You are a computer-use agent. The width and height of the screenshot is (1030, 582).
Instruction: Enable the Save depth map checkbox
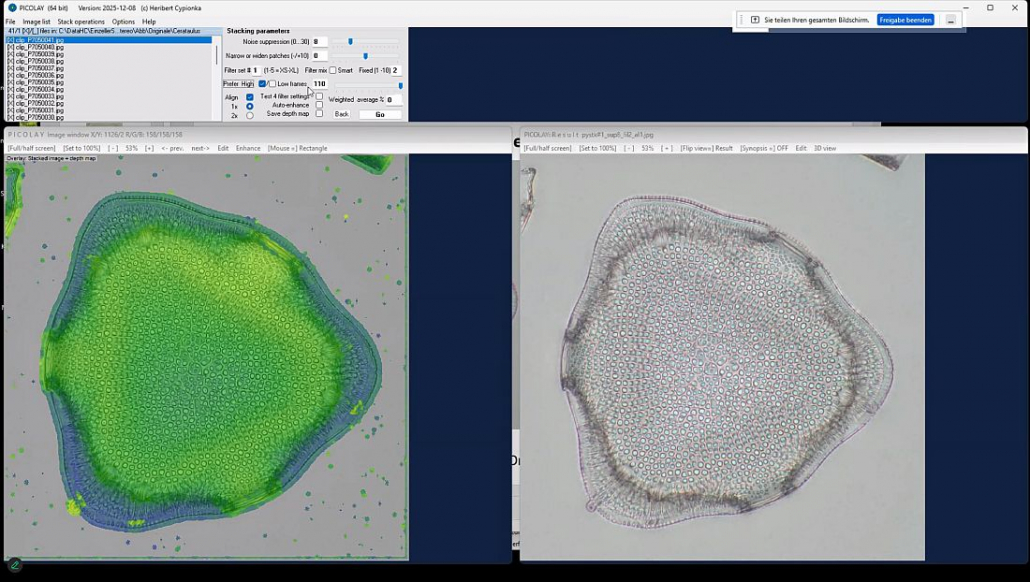tap(319, 114)
